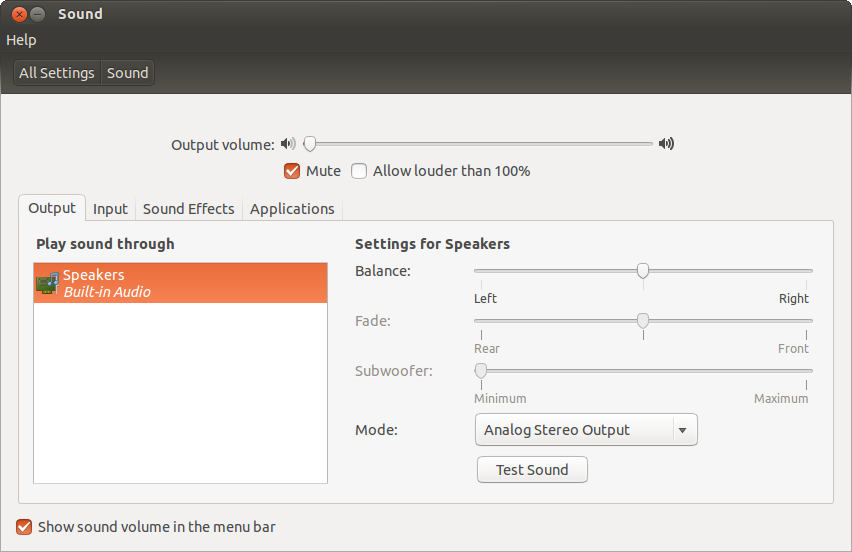The image size is (852, 552).
Task: Click the sound card icon beside Speakers
Action: 47,283
